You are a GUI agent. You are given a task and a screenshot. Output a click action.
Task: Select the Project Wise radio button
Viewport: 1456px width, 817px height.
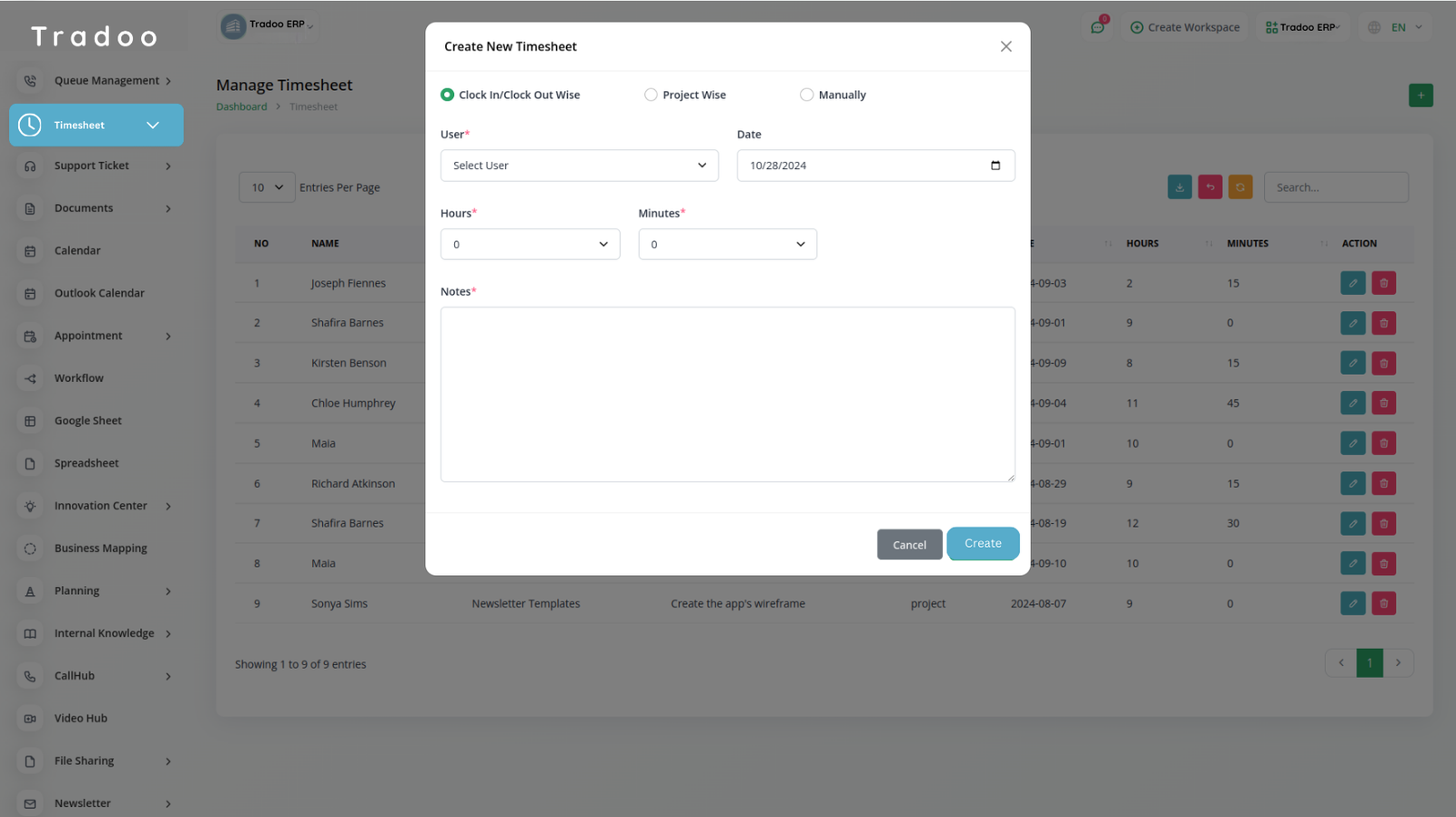651,95
